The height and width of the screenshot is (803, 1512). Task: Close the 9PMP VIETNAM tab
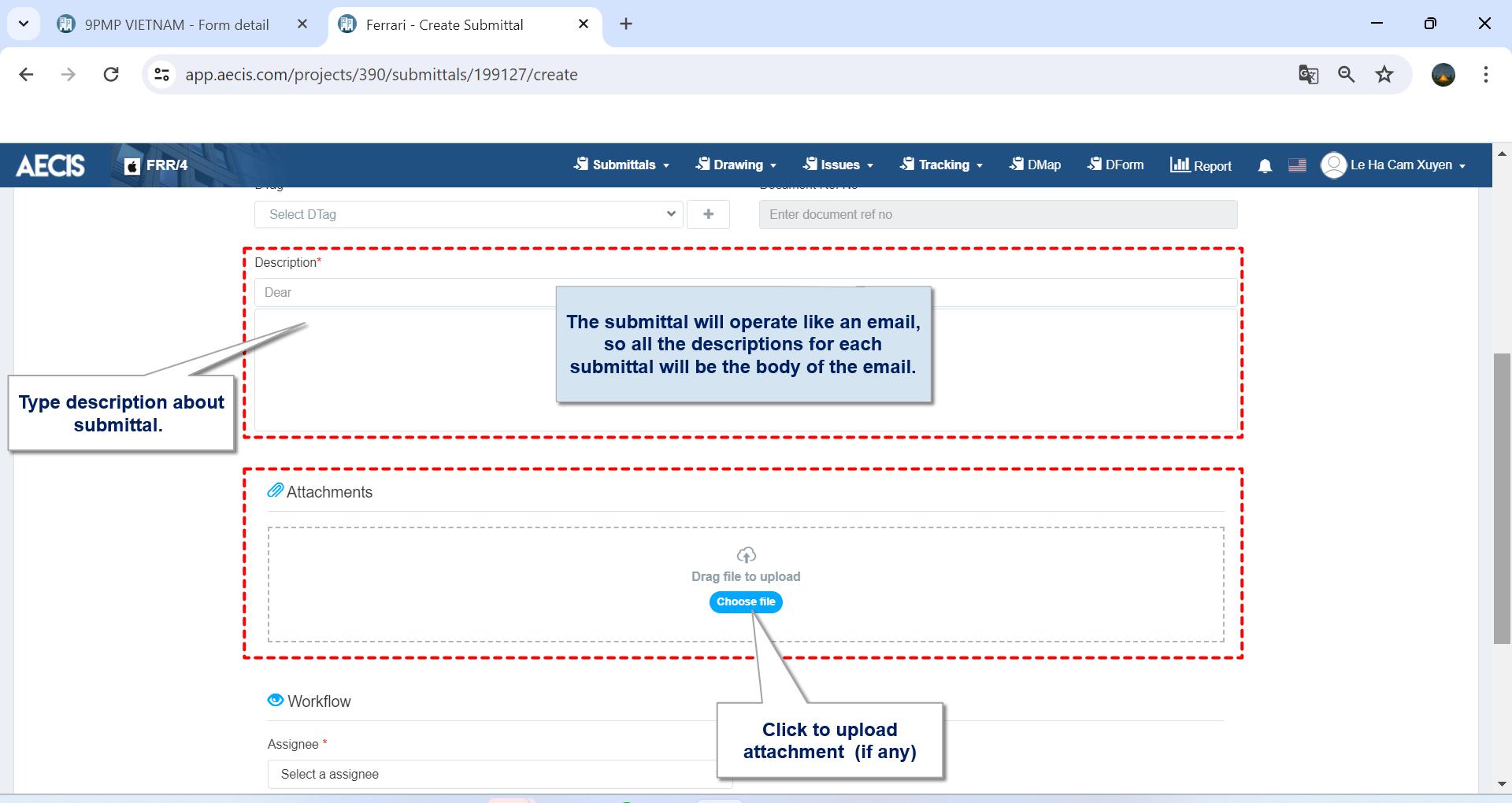pos(302,24)
